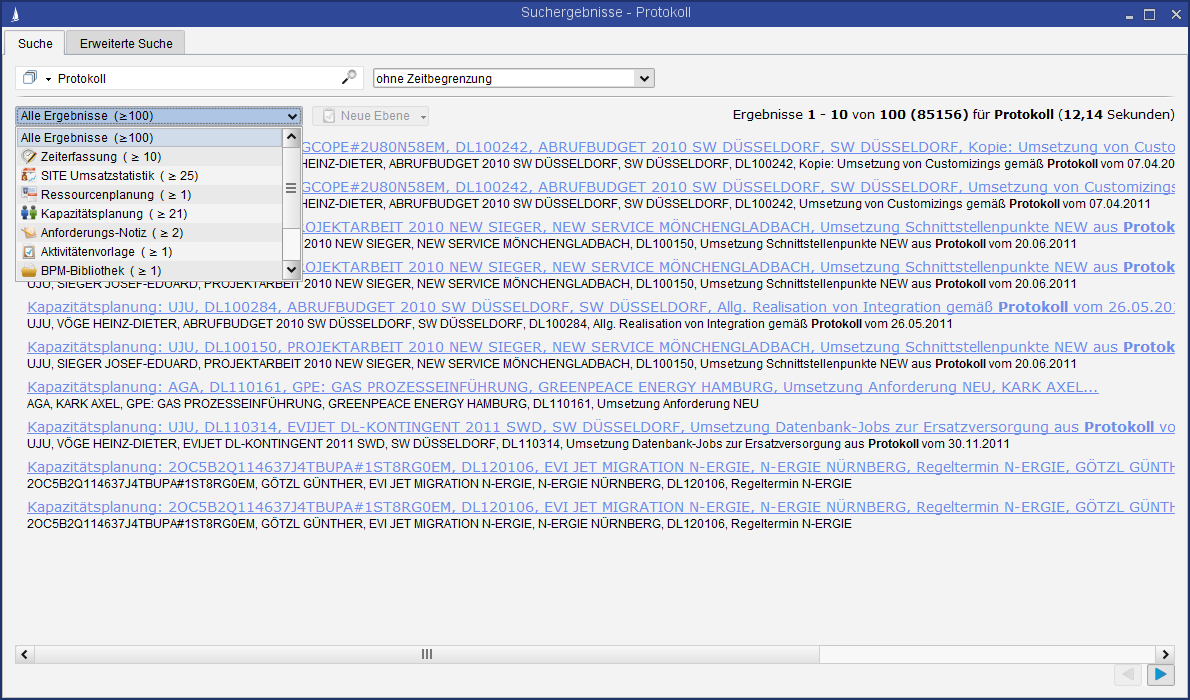Image resolution: width=1190 pixels, height=700 pixels.
Task: Go to next results page arrow
Action: [1160, 675]
